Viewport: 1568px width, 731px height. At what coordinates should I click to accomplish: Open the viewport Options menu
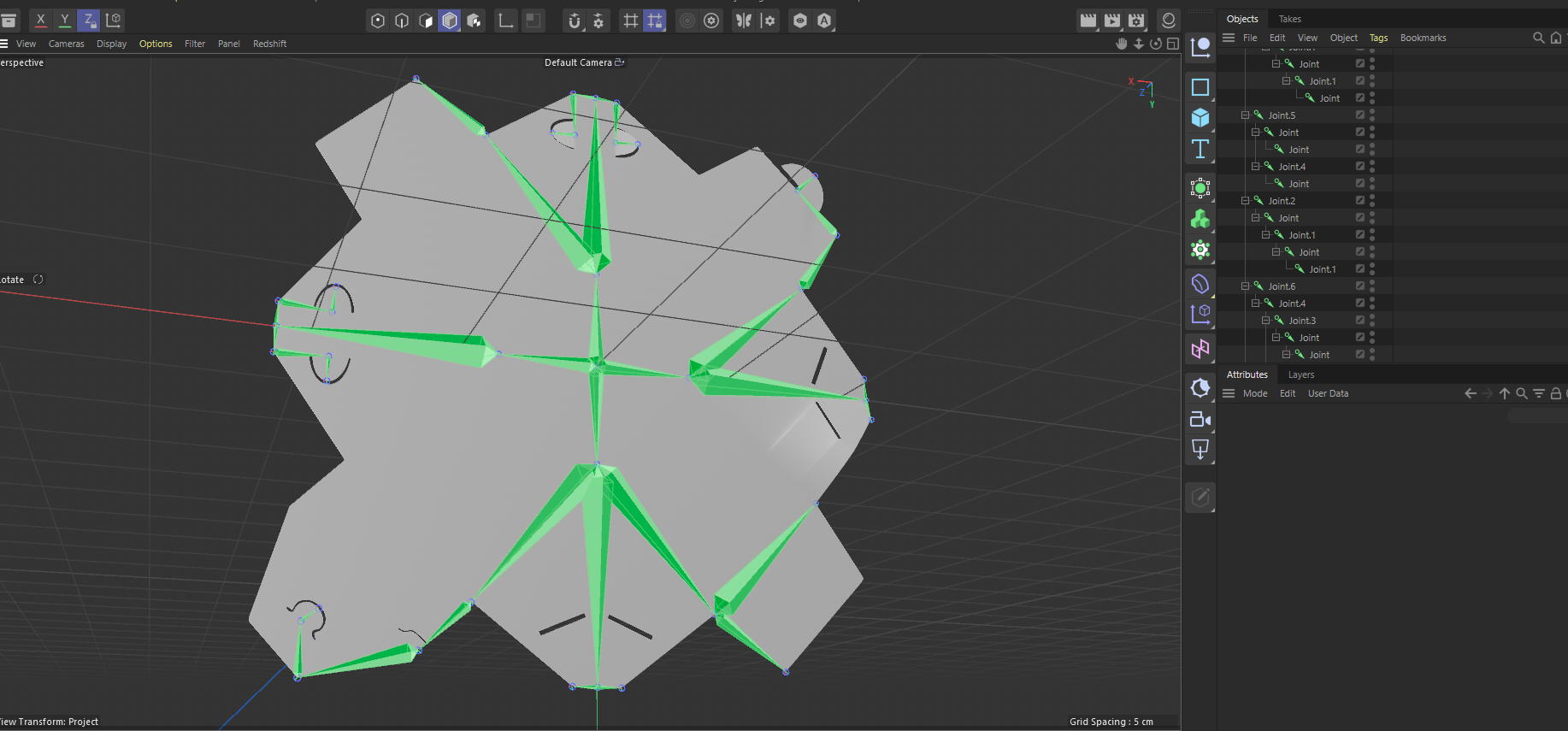click(156, 44)
